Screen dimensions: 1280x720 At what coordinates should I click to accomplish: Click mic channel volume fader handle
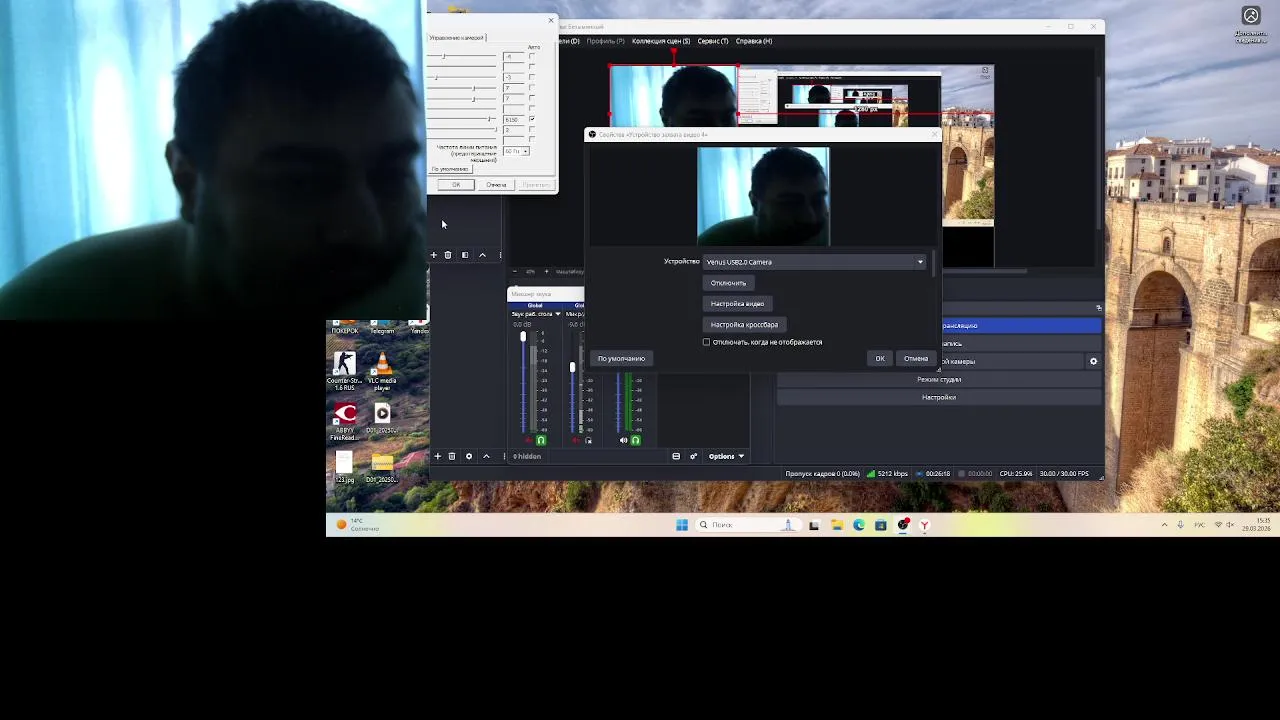click(x=572, y=367)
